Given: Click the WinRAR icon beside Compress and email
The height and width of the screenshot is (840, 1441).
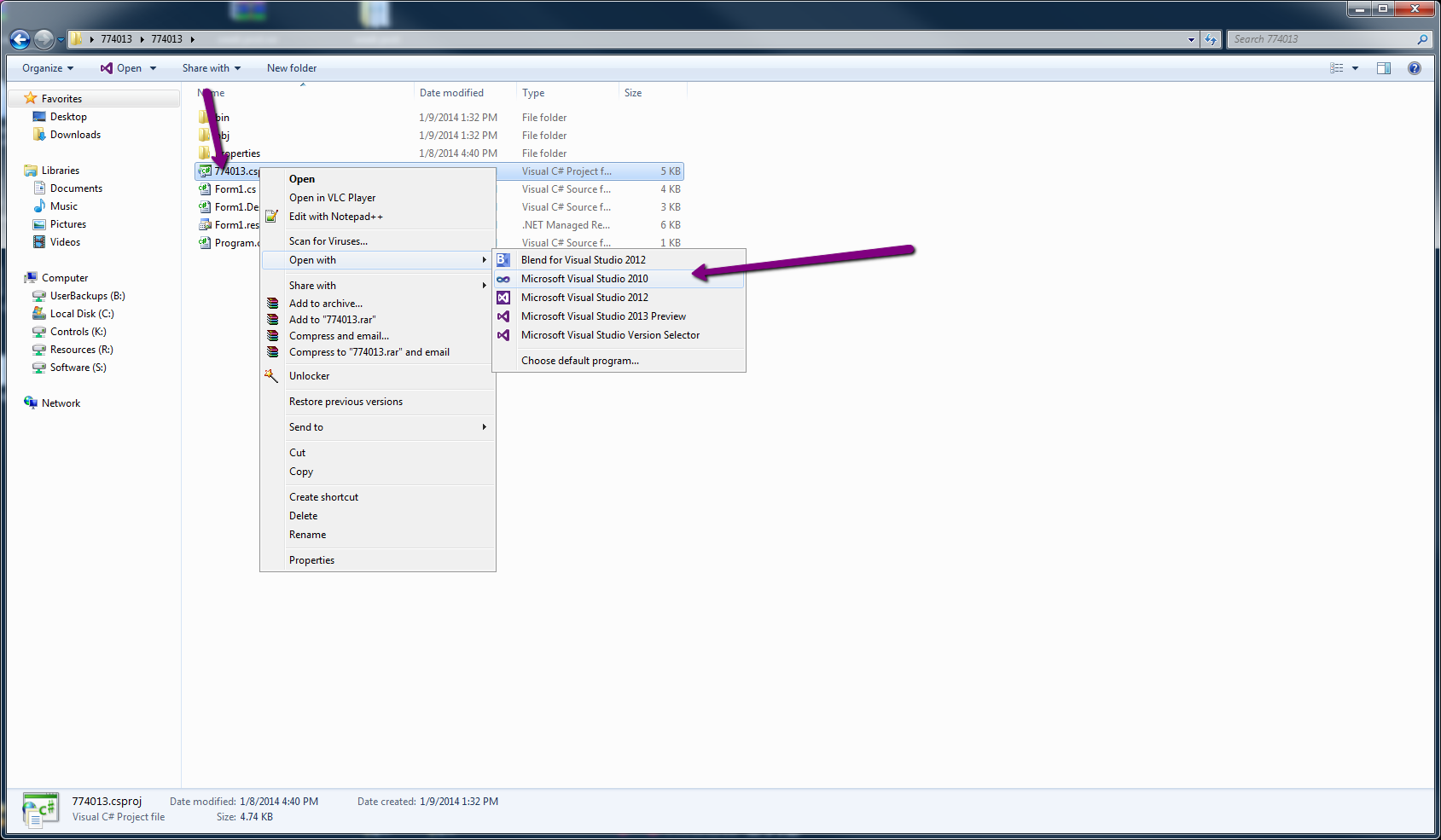Looking at the screenshot, I should 272,336.
